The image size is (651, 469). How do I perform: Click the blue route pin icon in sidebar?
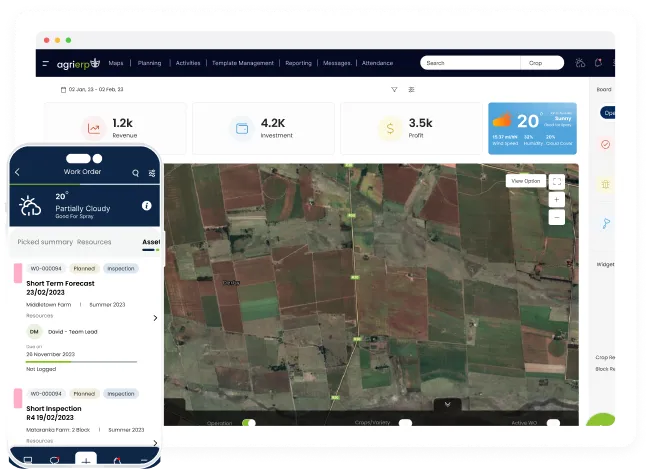[606, 224]
